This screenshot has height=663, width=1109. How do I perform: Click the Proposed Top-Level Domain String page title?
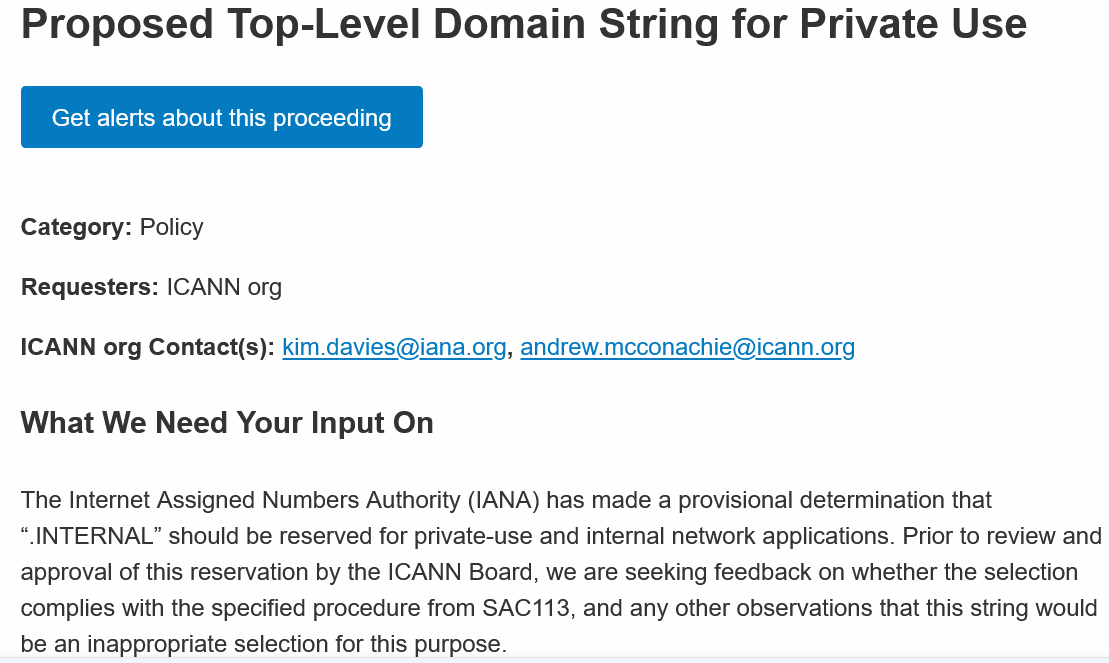524,23
